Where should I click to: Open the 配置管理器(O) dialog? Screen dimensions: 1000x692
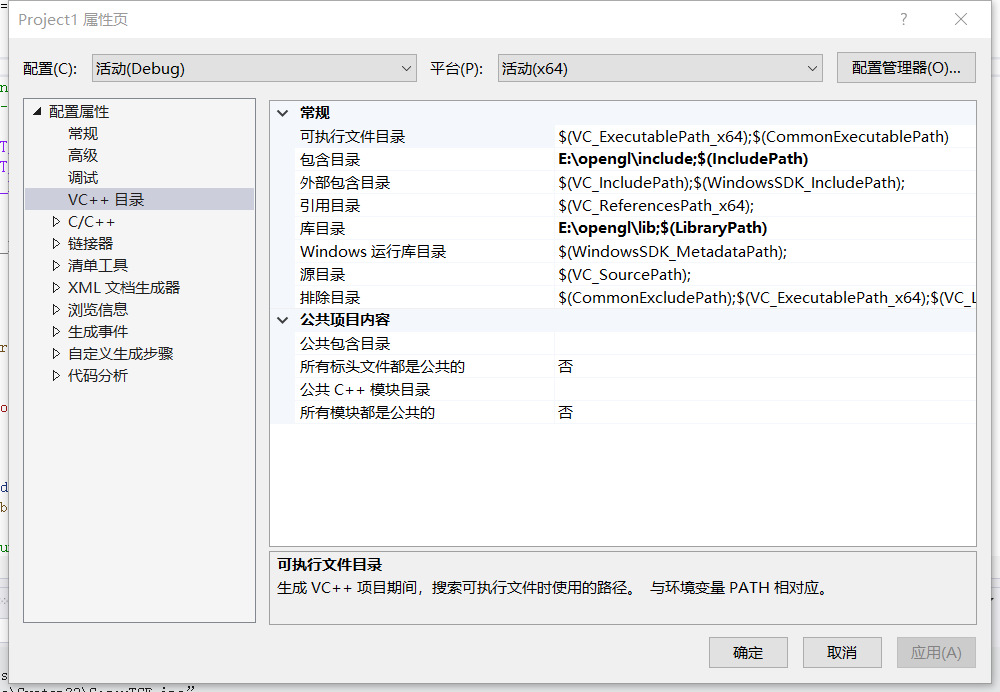pyautogui.click(x=906, y=67)
